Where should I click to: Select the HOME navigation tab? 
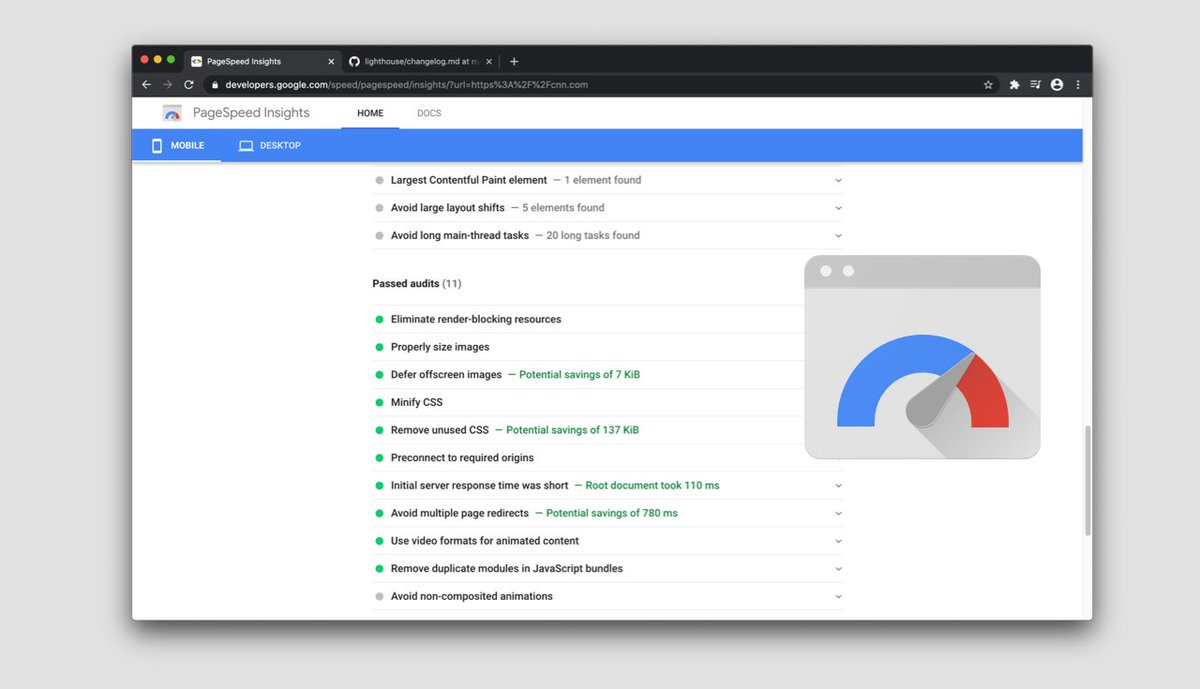[x=370, y=113]
